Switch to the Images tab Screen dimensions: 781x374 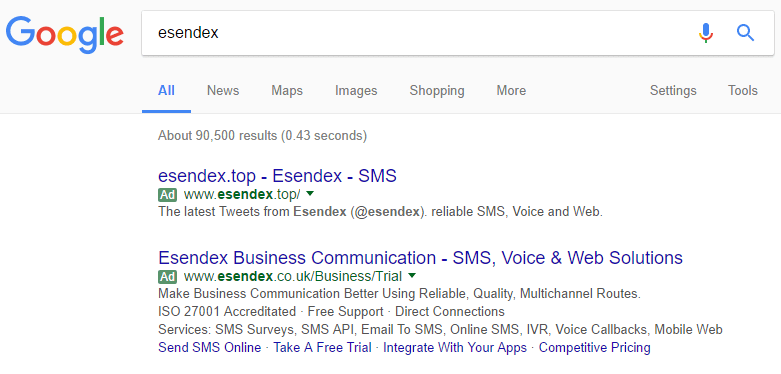click(356, 91)
